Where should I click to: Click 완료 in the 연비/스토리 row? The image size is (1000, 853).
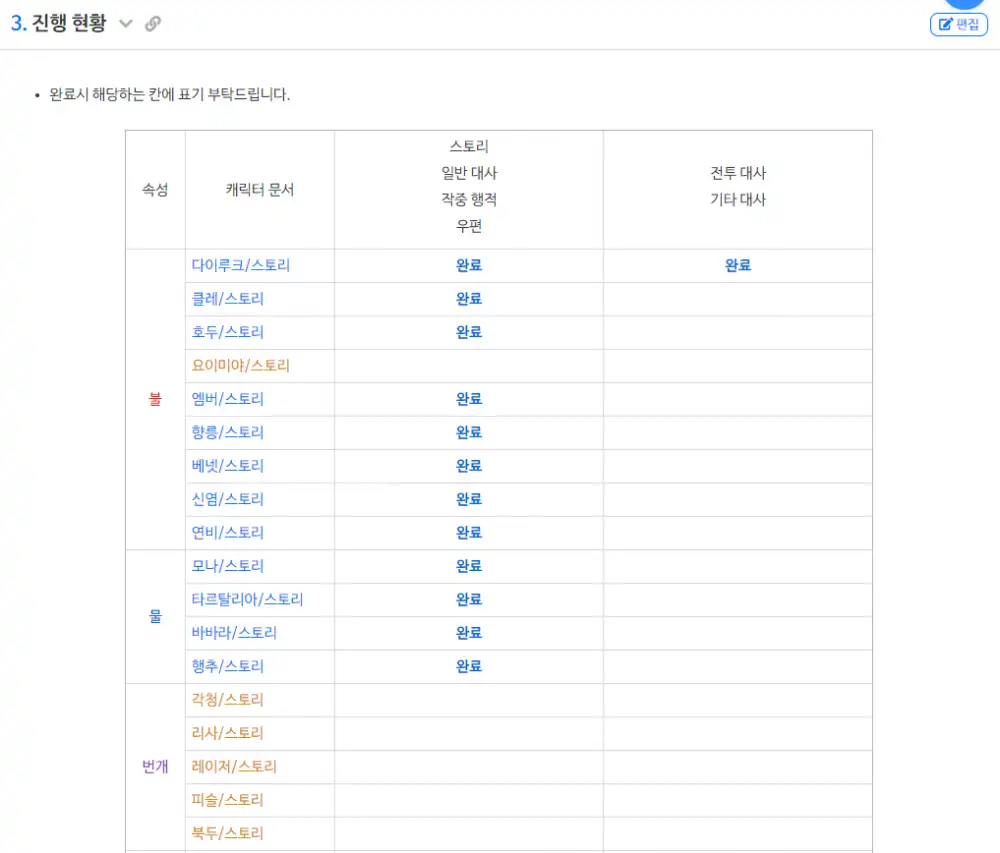pos(469,533)
